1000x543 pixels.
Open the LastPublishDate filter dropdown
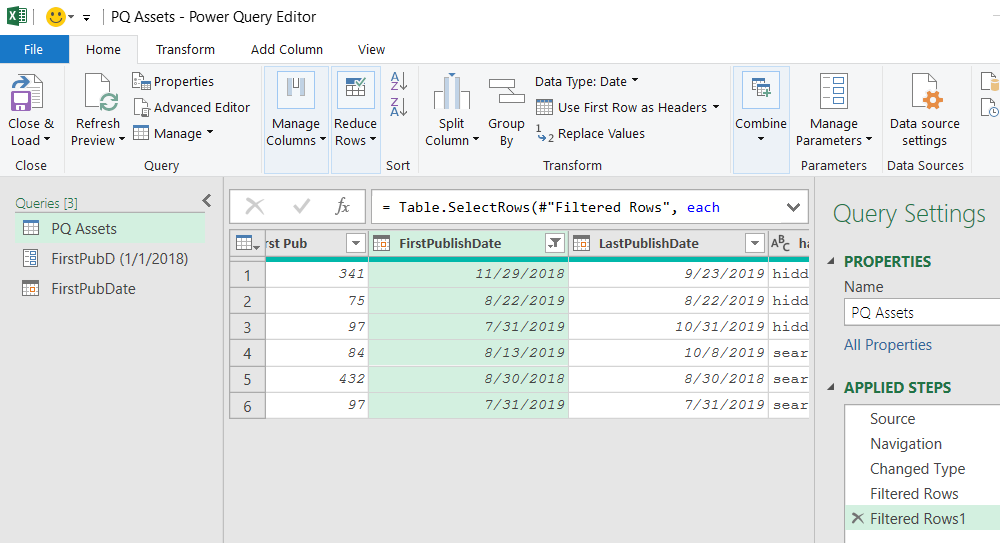[754, 243]
